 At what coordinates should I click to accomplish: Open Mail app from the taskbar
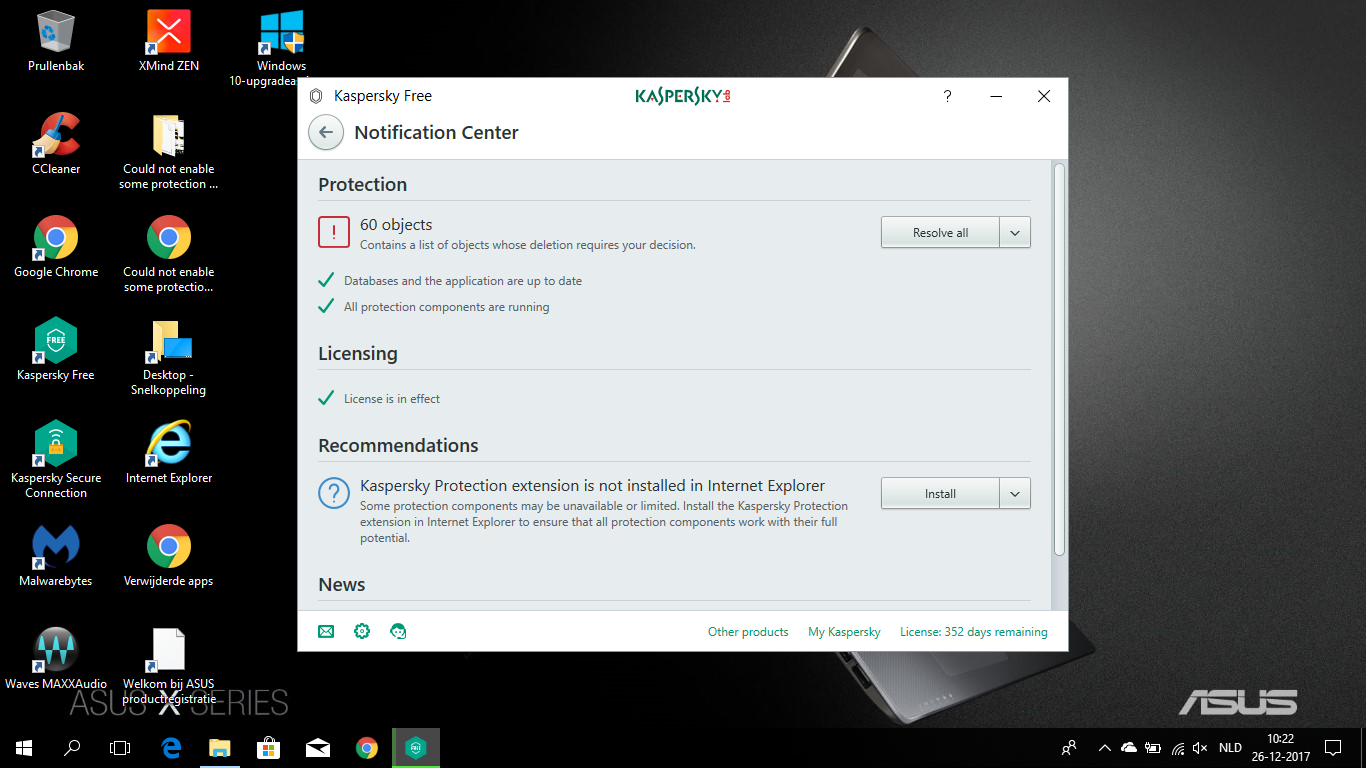pos(318,747)
